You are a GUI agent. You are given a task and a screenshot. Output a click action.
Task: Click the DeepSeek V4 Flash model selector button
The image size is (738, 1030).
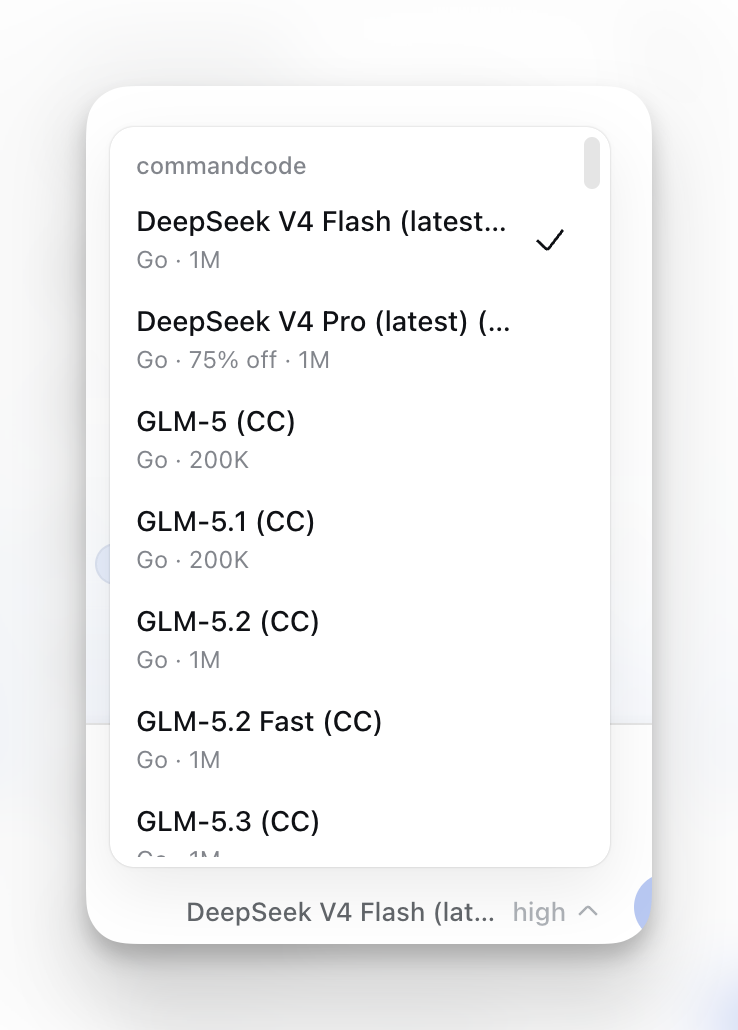pos(340,912)
